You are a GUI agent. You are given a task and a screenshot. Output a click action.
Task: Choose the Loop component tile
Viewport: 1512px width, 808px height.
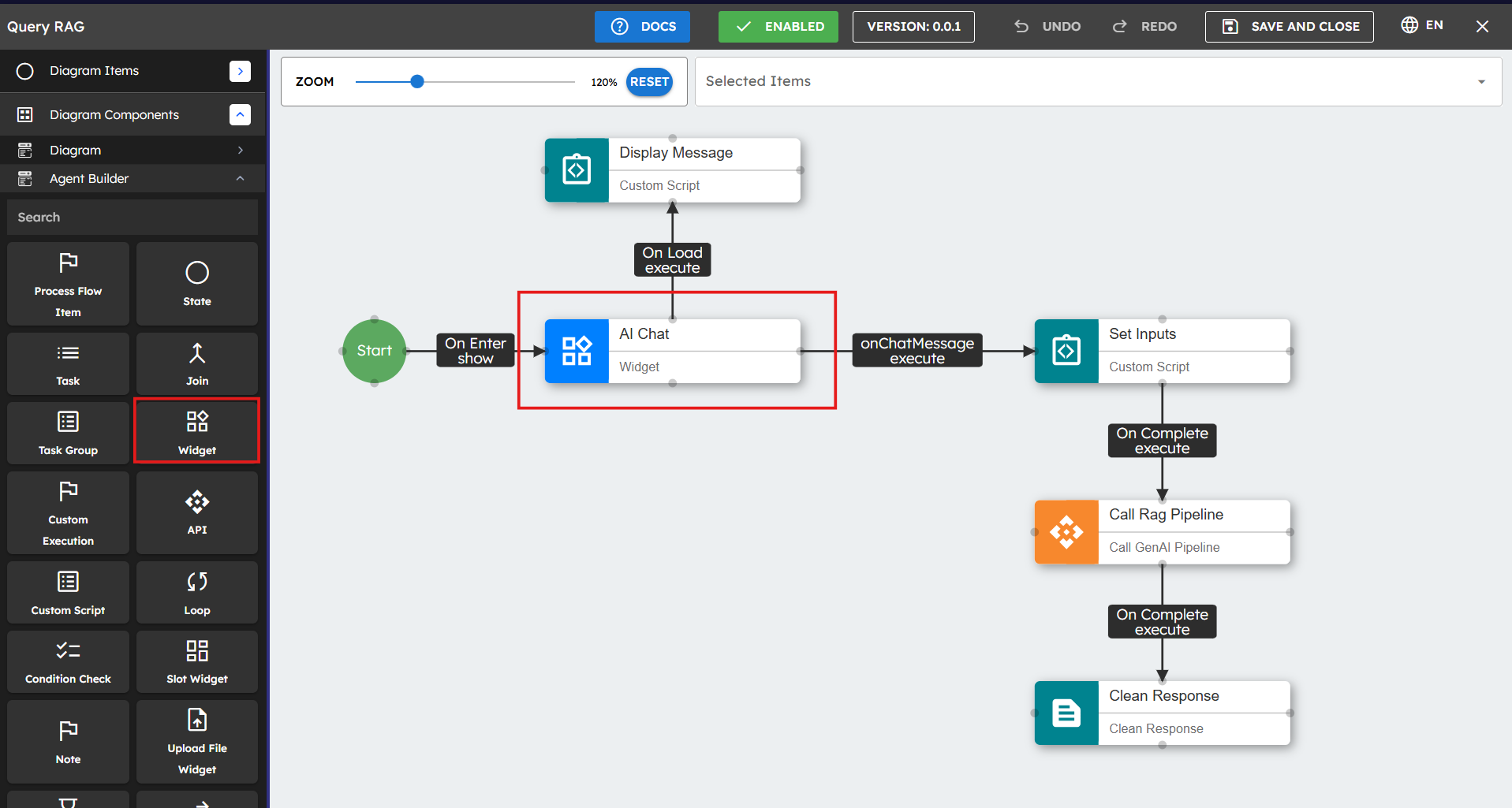tap(196, 593)
